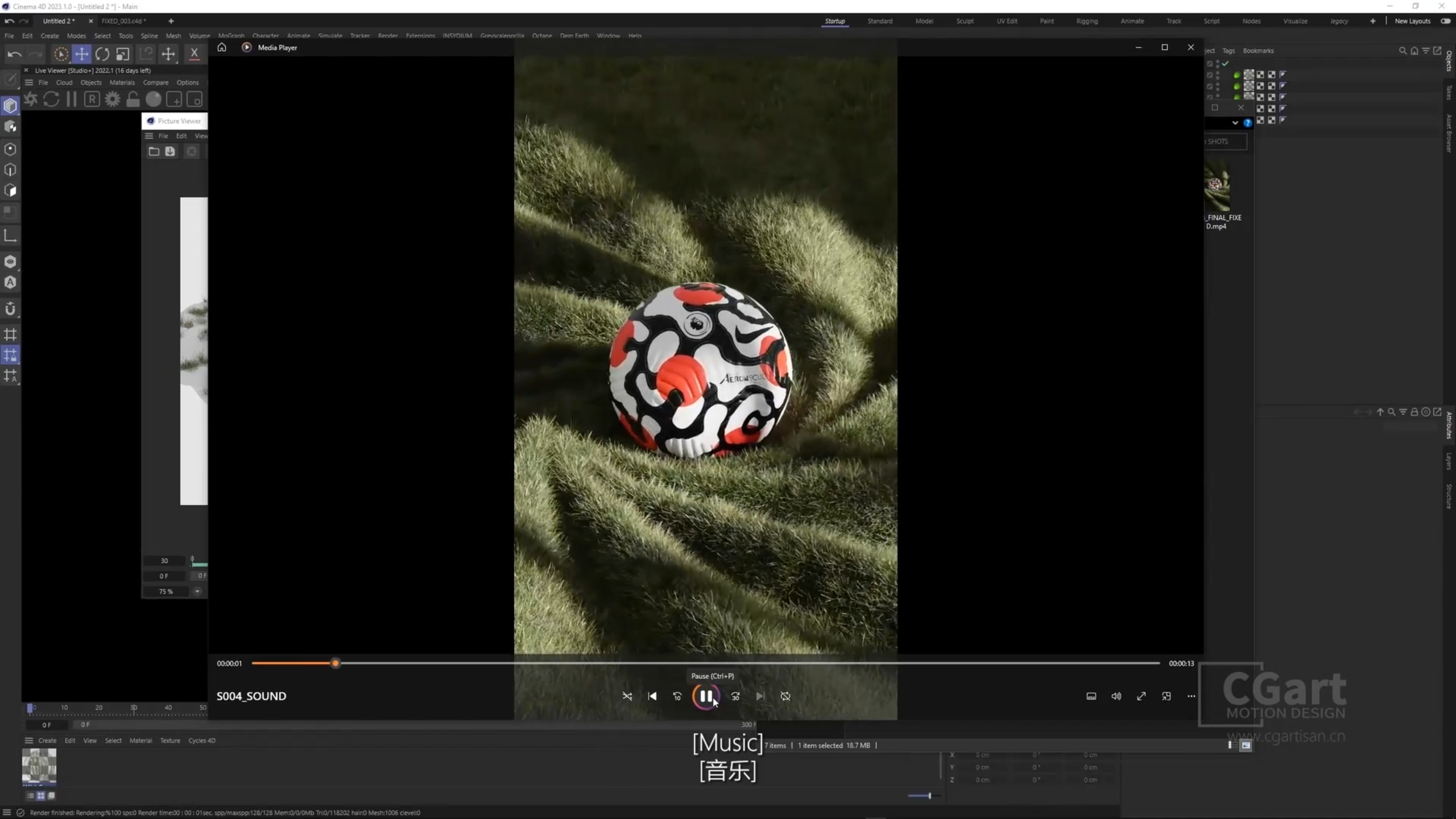
Task: Open the Picture Viewer zoom 75 % dropdown
Action: point(197,591)
